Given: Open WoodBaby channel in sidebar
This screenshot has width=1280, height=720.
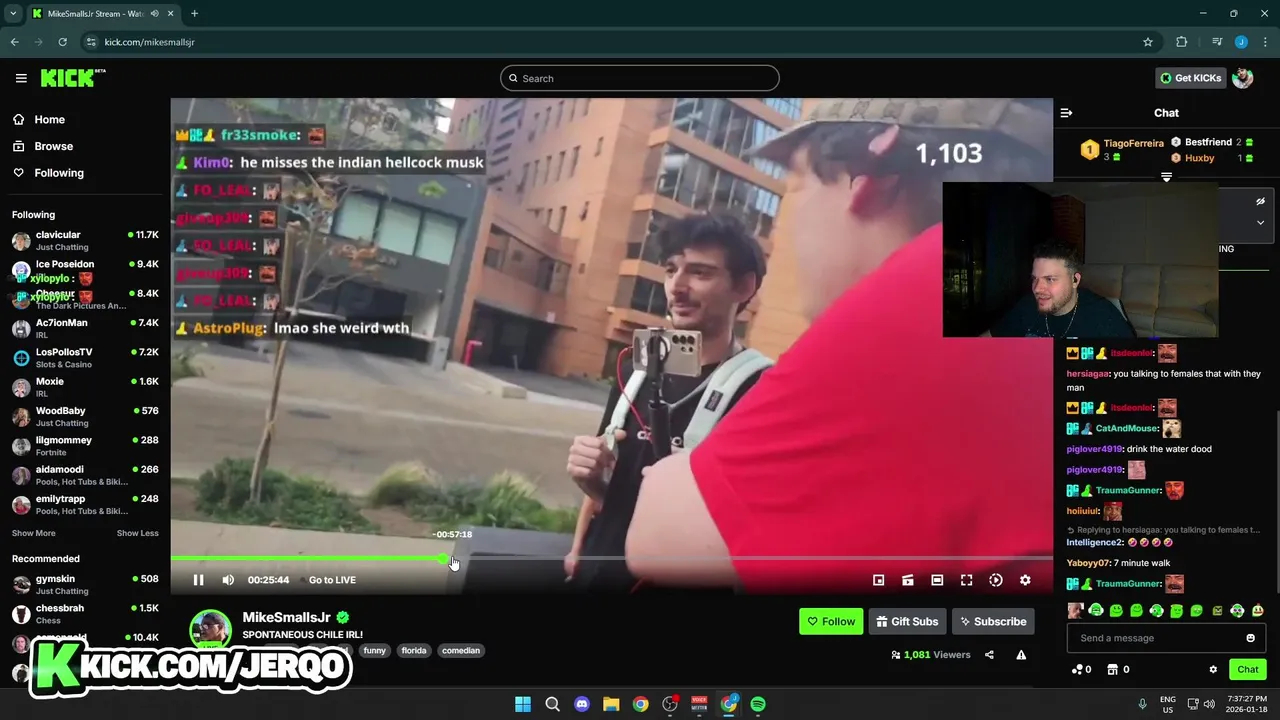Looking at the screenshot, I should (85, 416).
